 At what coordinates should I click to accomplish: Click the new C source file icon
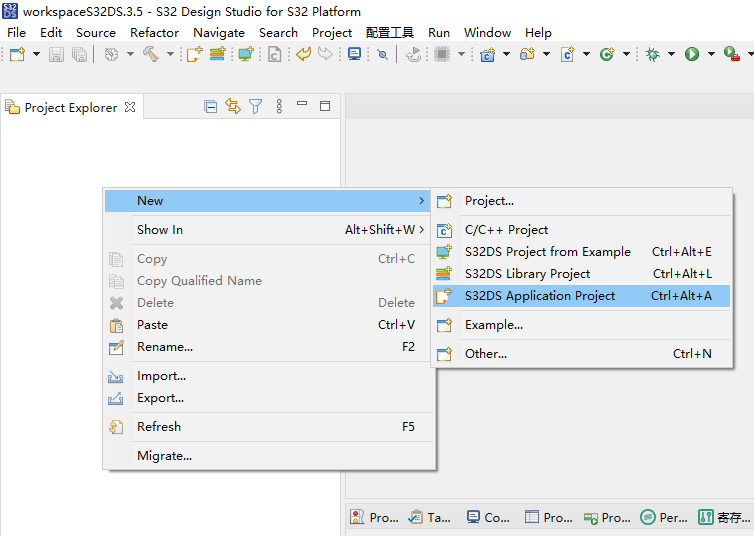[567, 54]
